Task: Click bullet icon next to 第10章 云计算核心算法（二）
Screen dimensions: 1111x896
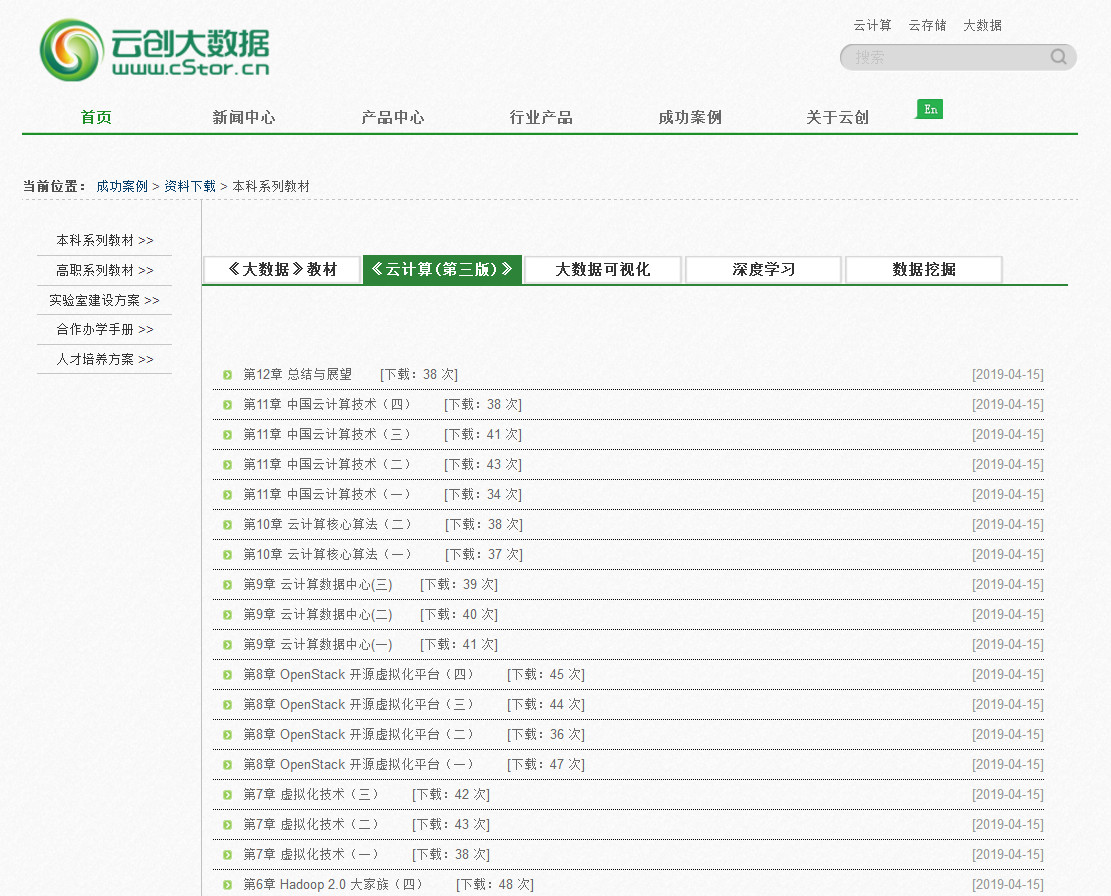Action: [228, 525]
